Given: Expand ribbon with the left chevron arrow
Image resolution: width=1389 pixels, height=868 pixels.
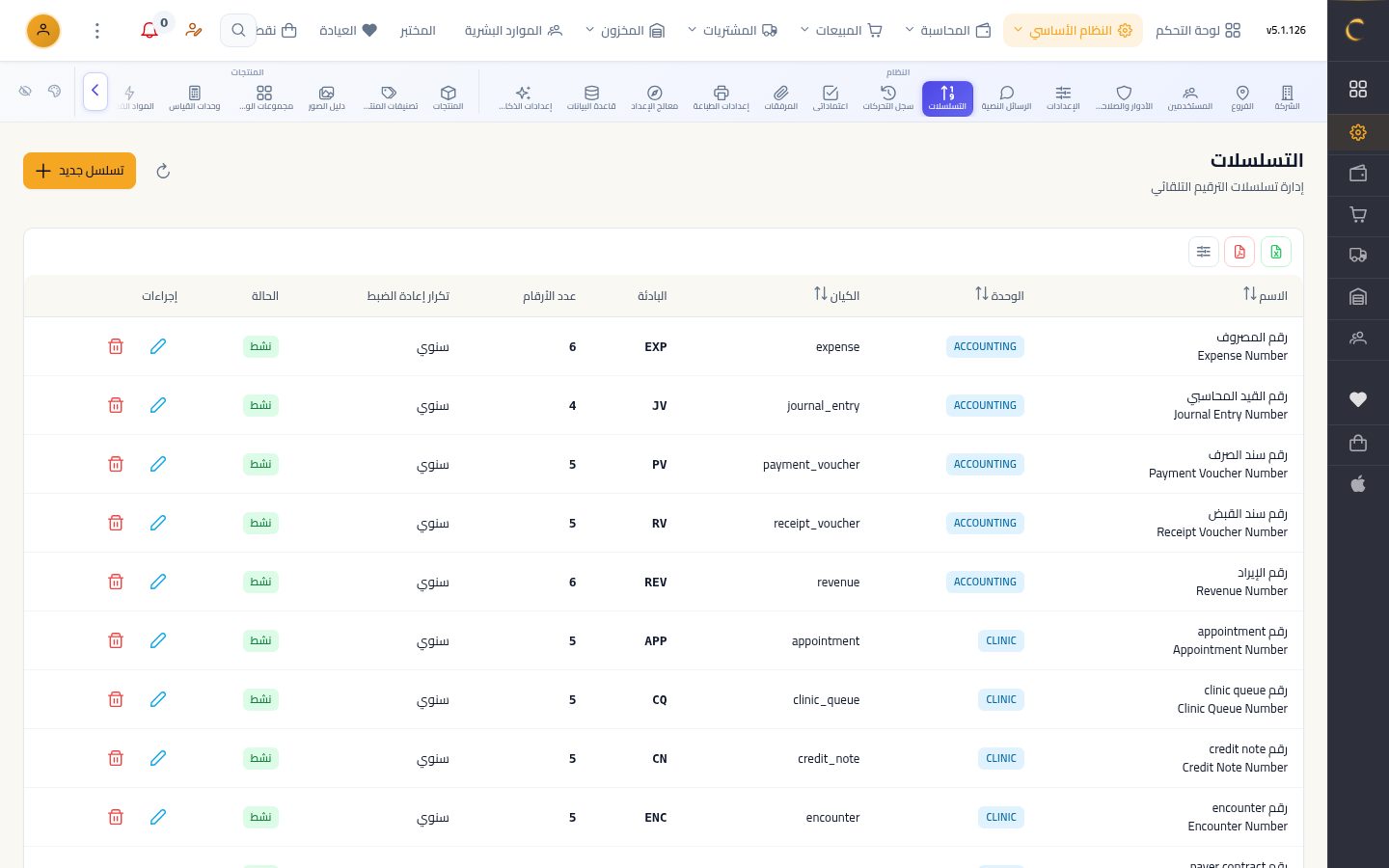Looking at the screenshot, I should click(x=95, y=92).
